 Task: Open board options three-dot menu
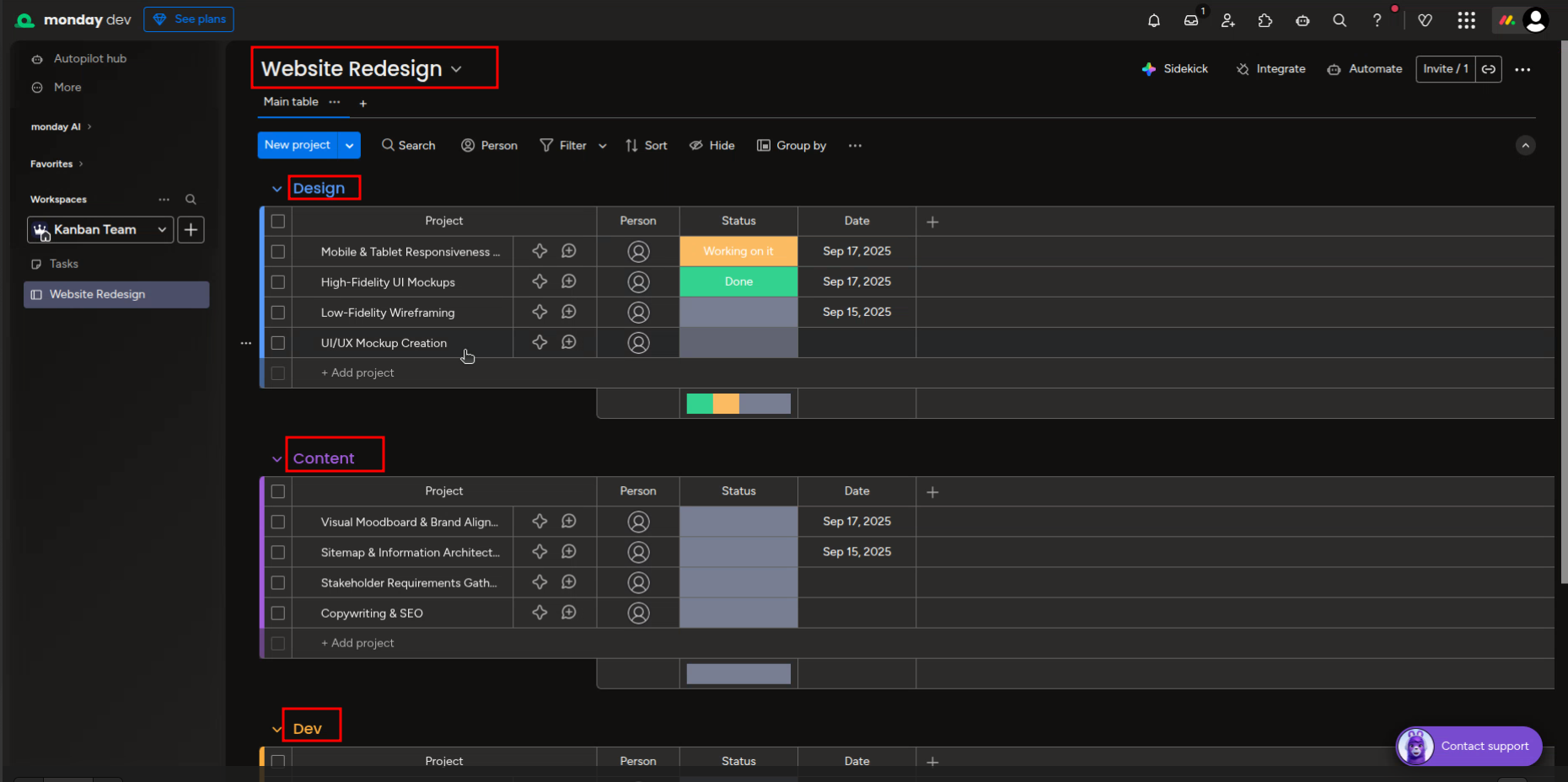(1522, 70)
